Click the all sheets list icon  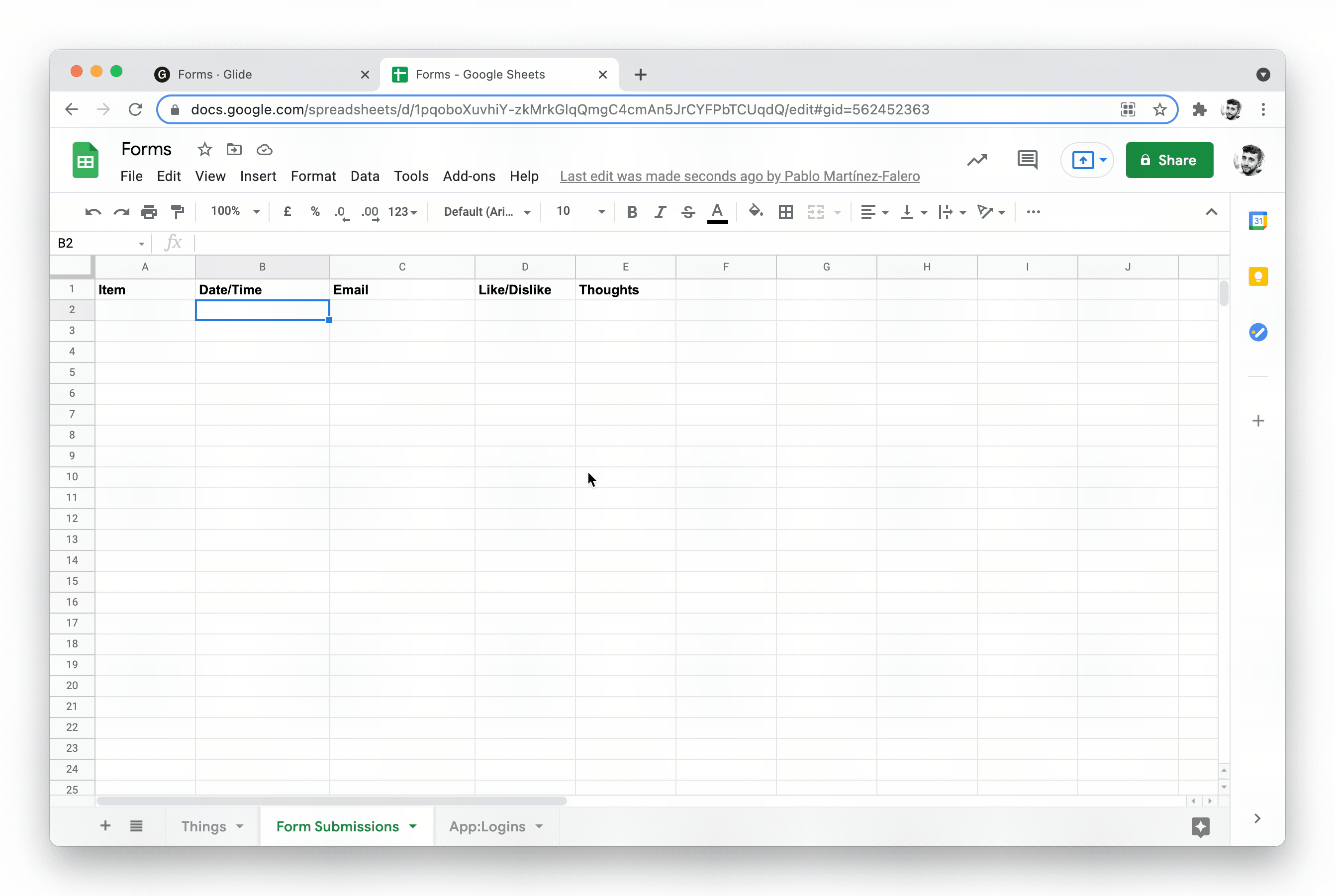click(136, 826)
